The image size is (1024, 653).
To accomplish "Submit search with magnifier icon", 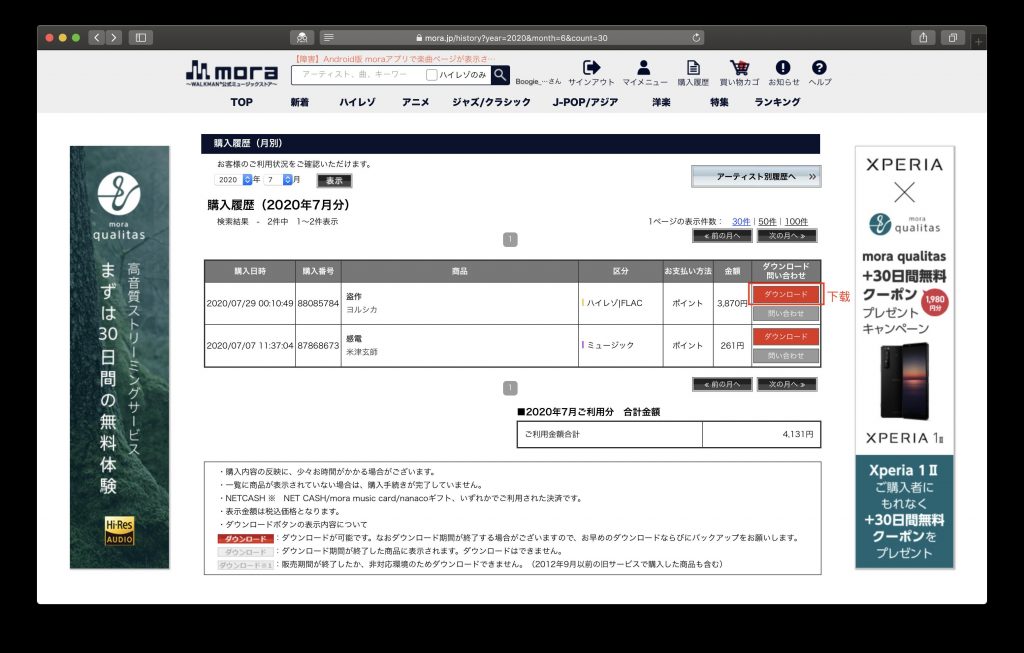I will pos(500,74).
